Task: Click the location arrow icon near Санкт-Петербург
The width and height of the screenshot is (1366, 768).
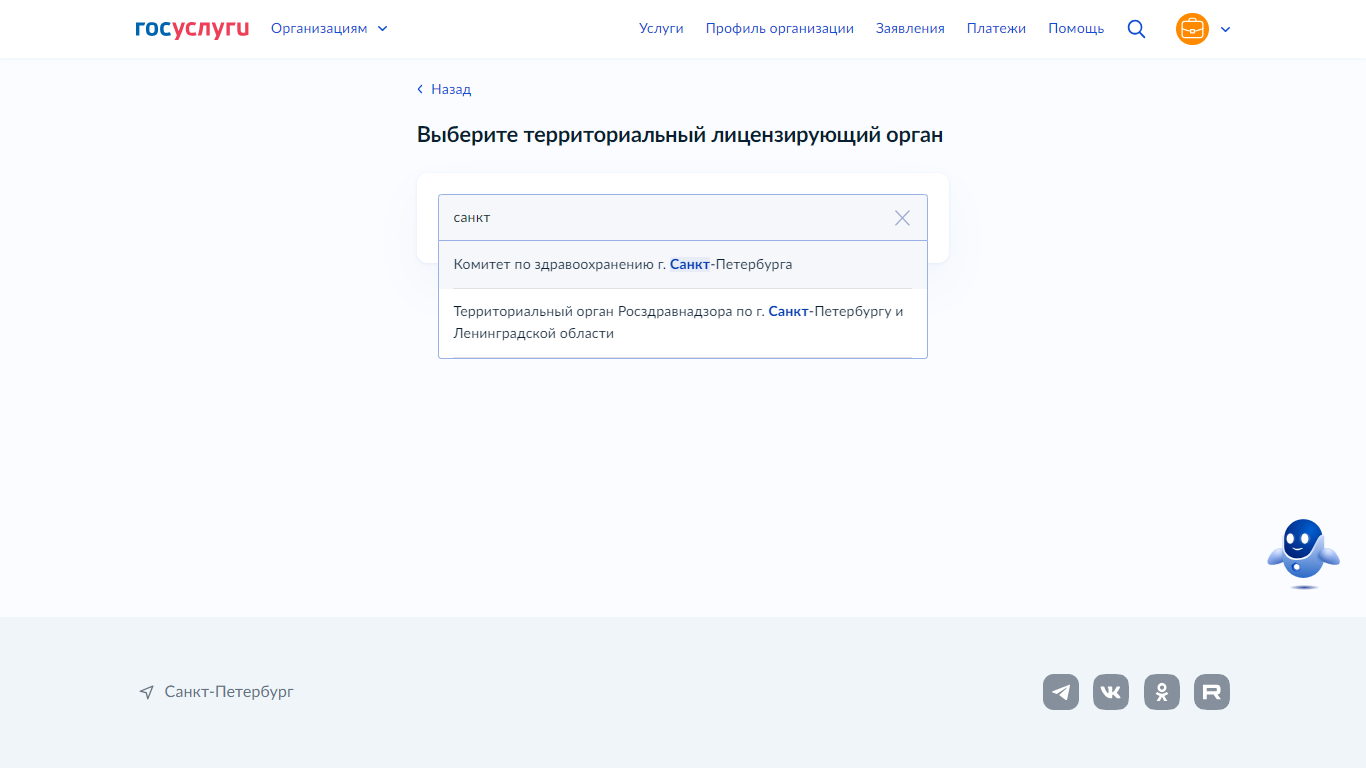Action: tap(147, 691)
